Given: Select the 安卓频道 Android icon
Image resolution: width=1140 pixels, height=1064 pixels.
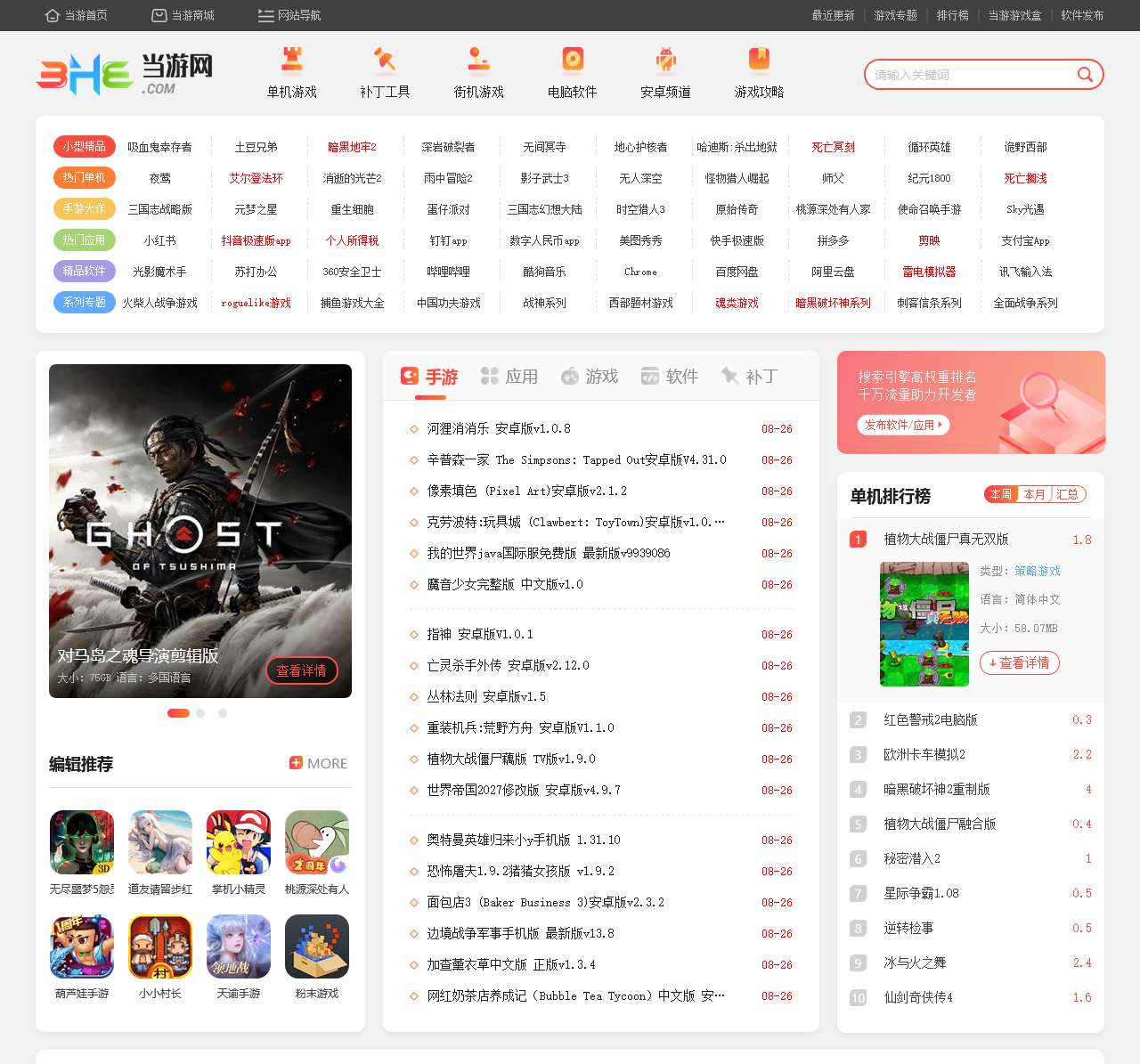Looking at the screenshot, I should 665,60.
